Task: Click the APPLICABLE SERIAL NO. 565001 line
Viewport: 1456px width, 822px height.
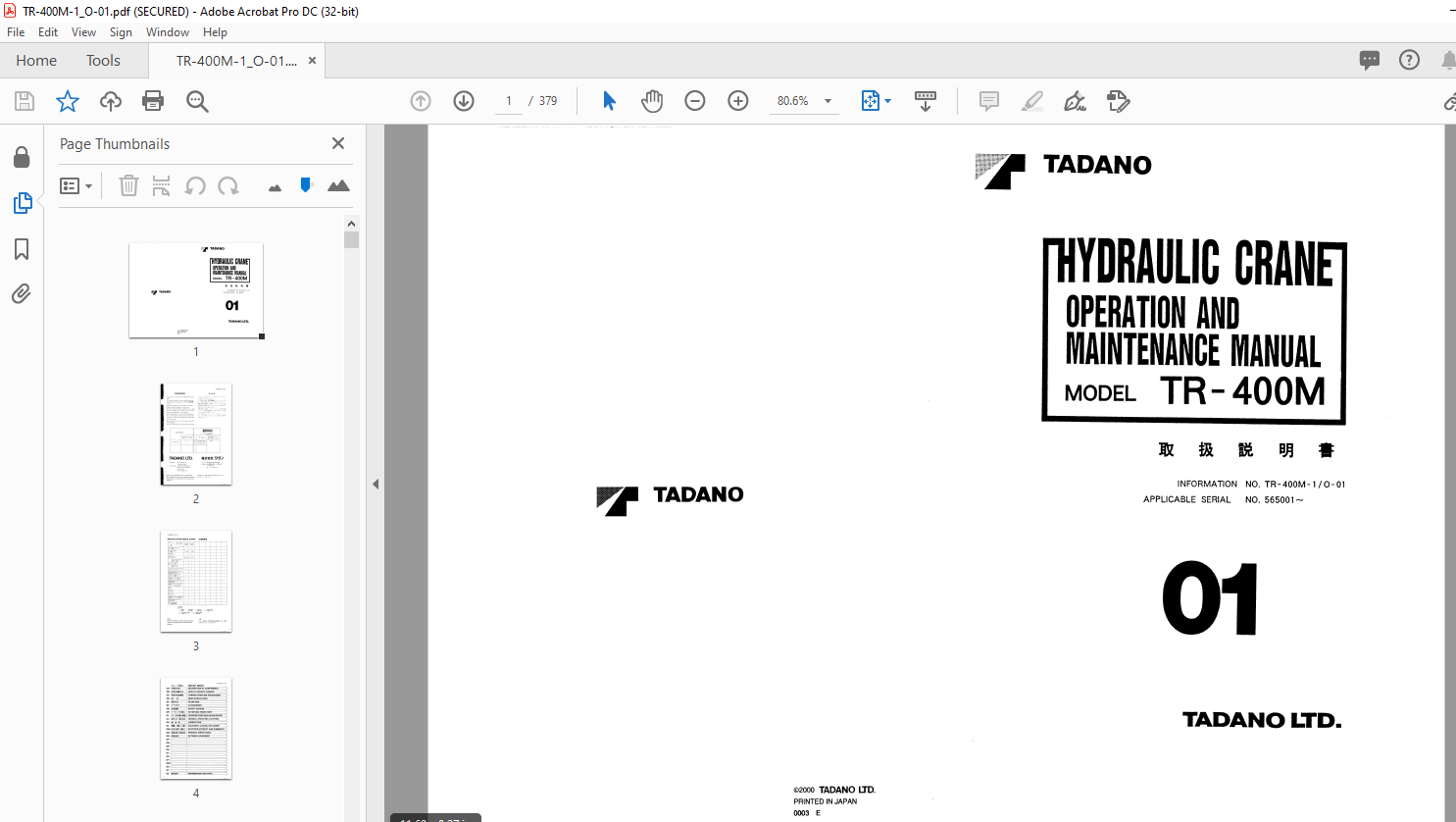Action: (x=1224, y=500)
